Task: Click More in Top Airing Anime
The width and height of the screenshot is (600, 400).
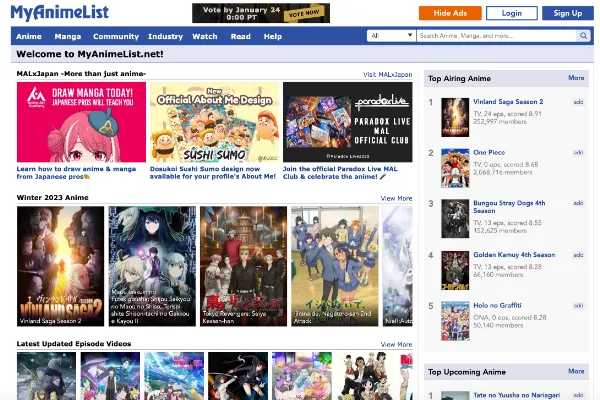Action: pyautogui.click(x=576, y=78)
